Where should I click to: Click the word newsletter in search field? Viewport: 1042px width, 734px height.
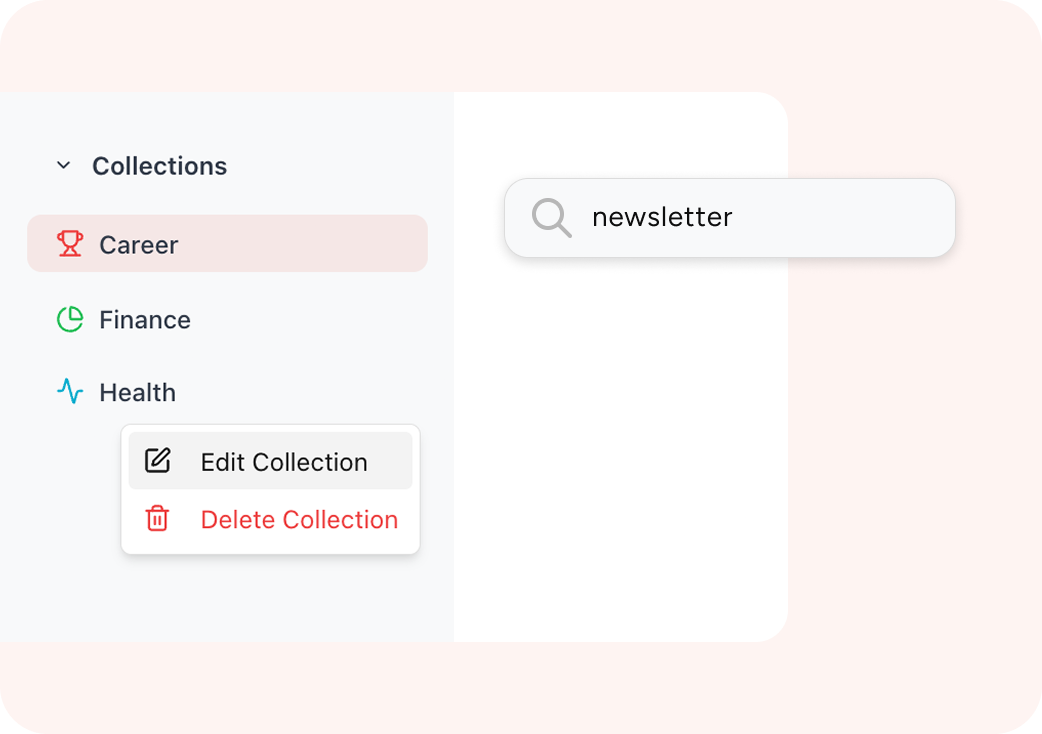pyautogui.click(x=662, y=217)
